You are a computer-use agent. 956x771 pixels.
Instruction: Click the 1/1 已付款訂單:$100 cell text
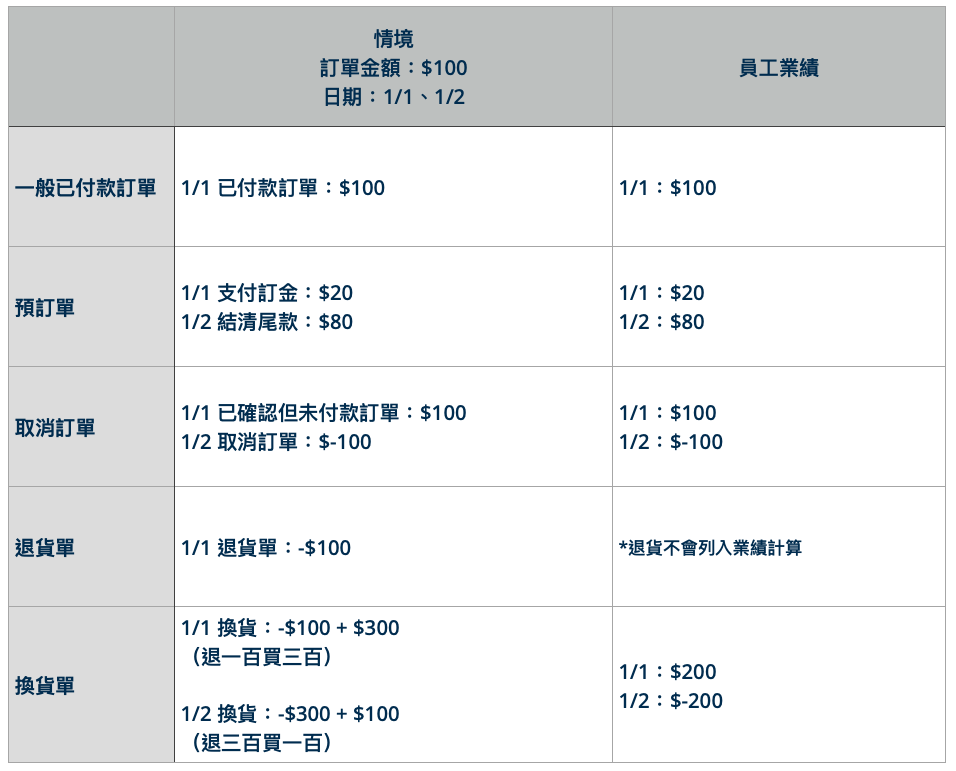coord(283,188)
